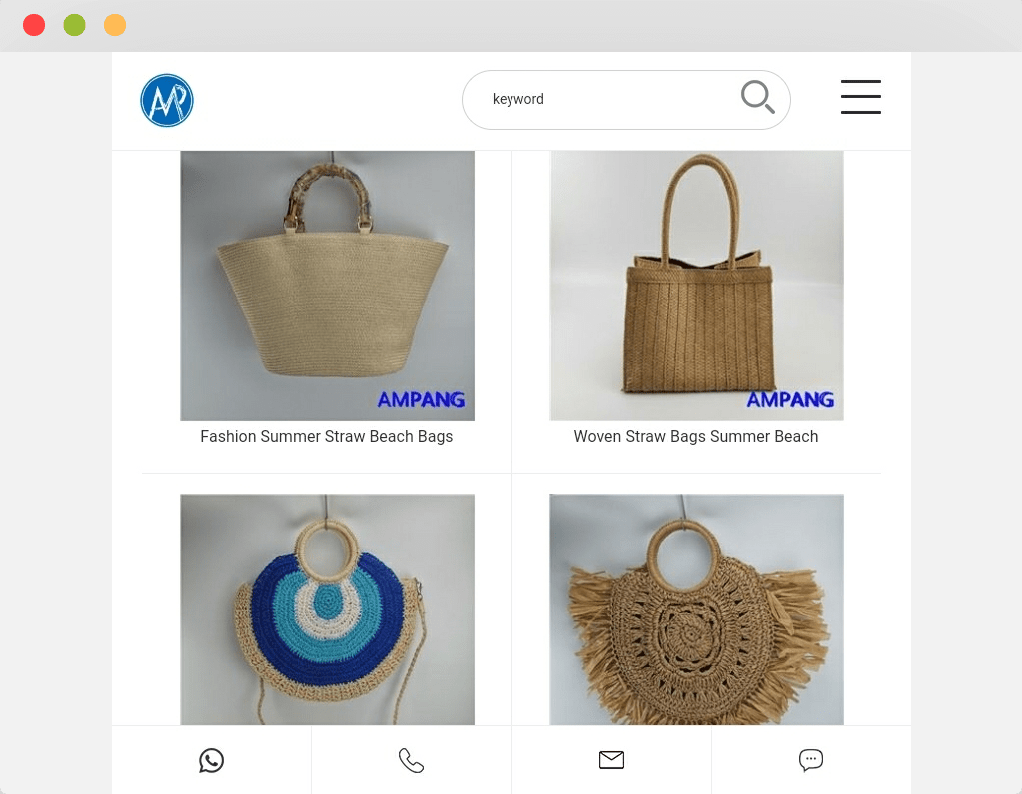Open WhatsApp contact icon

click(211, 760)
